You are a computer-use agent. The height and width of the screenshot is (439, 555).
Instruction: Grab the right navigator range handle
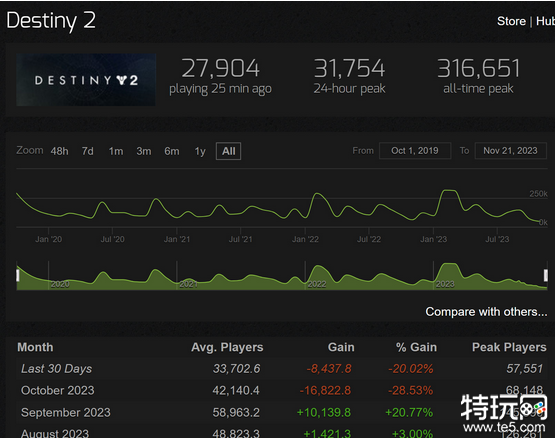(545, 275)
